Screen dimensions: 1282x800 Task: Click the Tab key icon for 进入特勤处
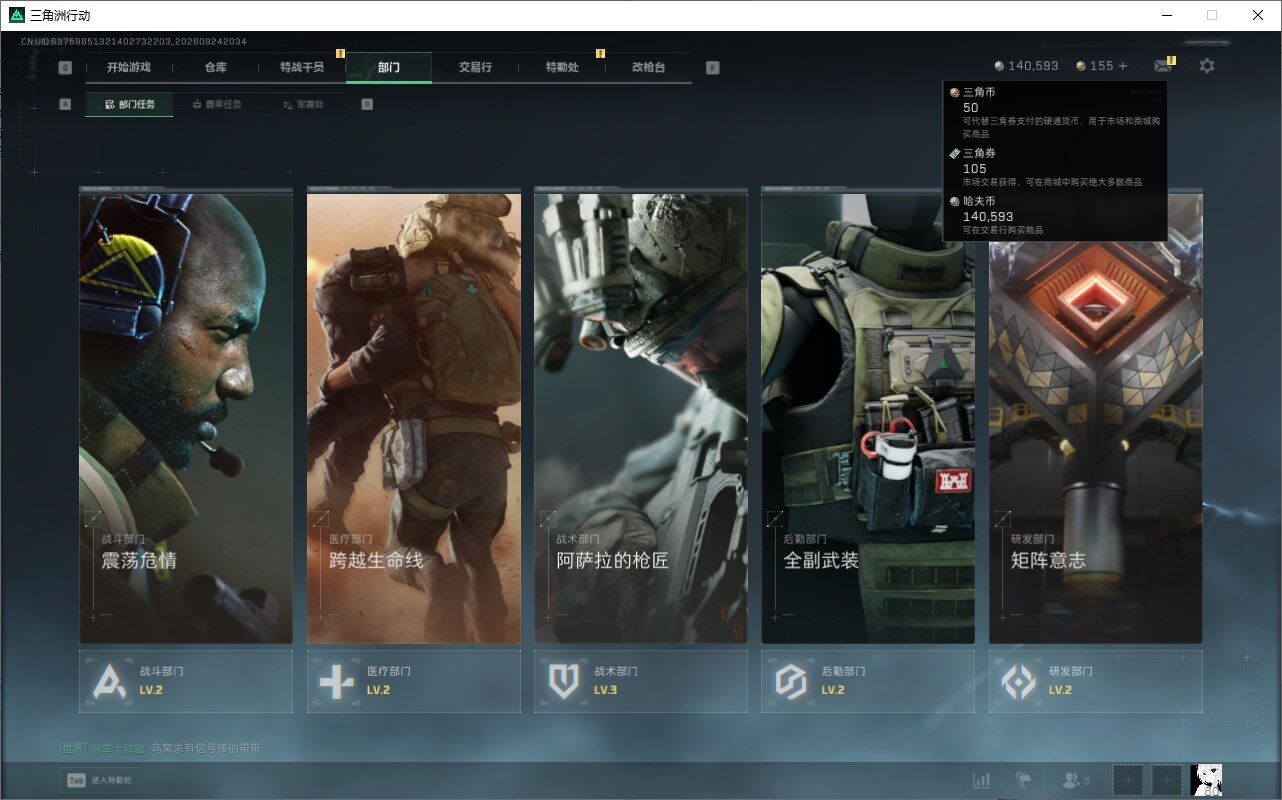point(76,780)
